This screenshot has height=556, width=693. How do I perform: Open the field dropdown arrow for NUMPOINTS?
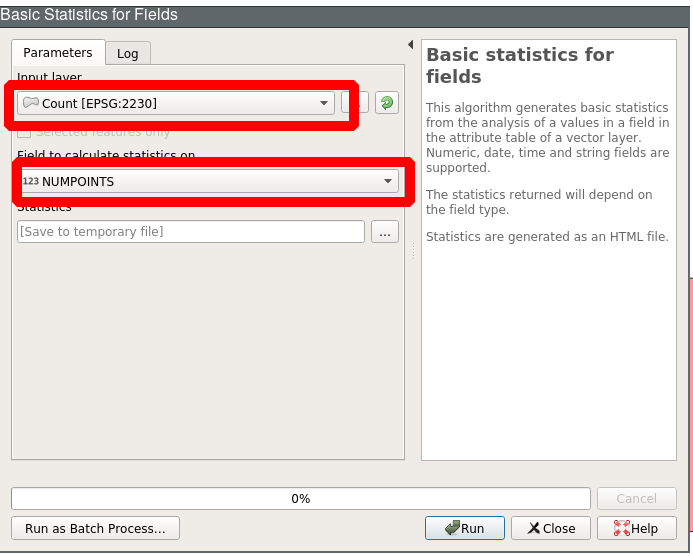[x=388, y=181]
